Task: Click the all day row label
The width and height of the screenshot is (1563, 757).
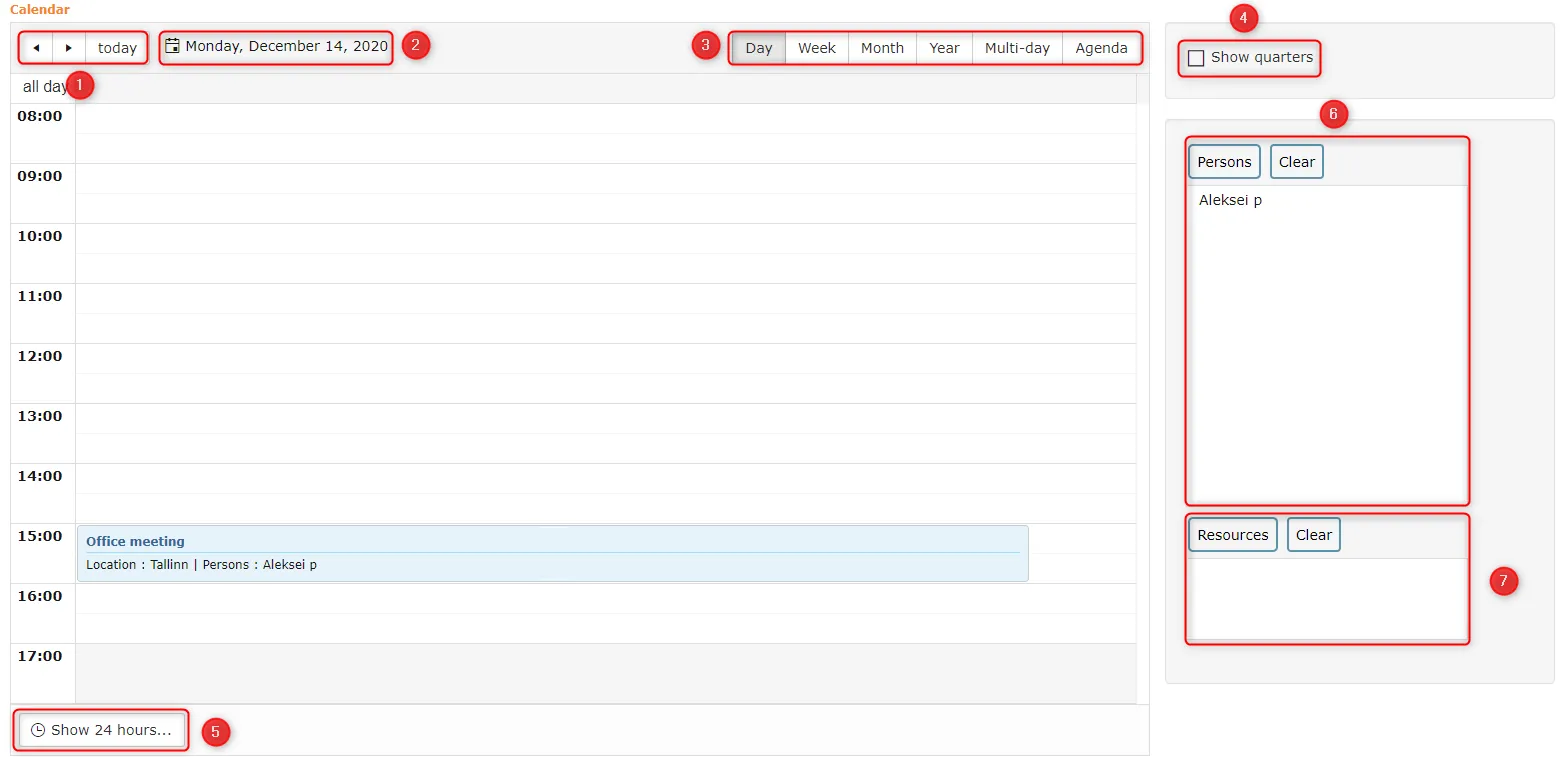Action: 45,87
